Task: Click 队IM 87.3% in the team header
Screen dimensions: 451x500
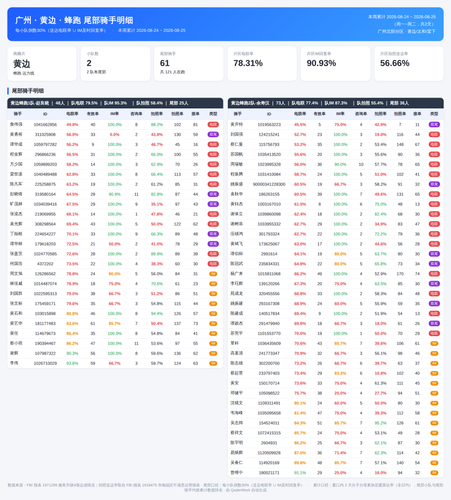Action: pyautogui.click(x=336, y=103)
